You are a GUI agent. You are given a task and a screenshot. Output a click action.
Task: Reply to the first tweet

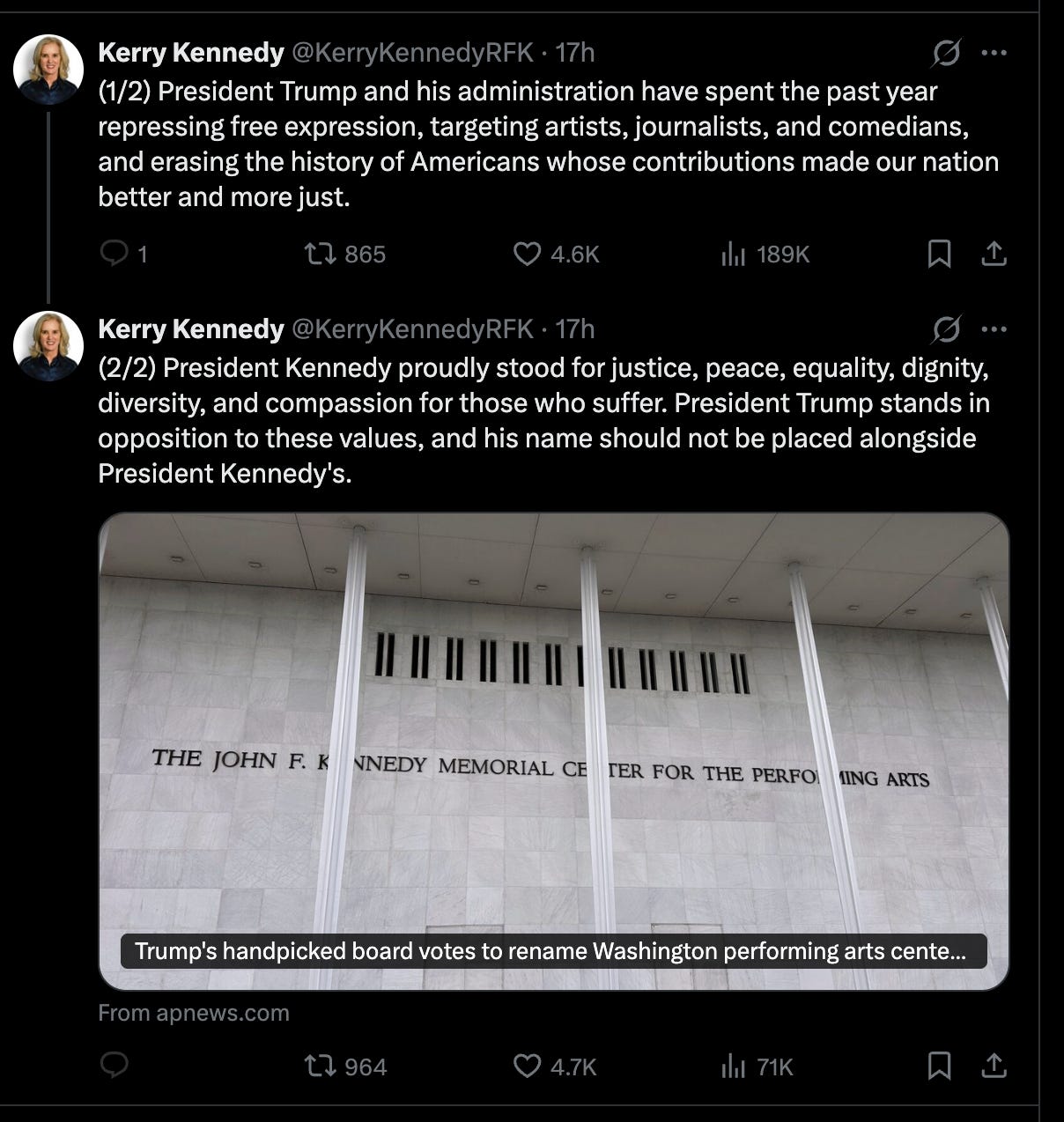[115, 255]
